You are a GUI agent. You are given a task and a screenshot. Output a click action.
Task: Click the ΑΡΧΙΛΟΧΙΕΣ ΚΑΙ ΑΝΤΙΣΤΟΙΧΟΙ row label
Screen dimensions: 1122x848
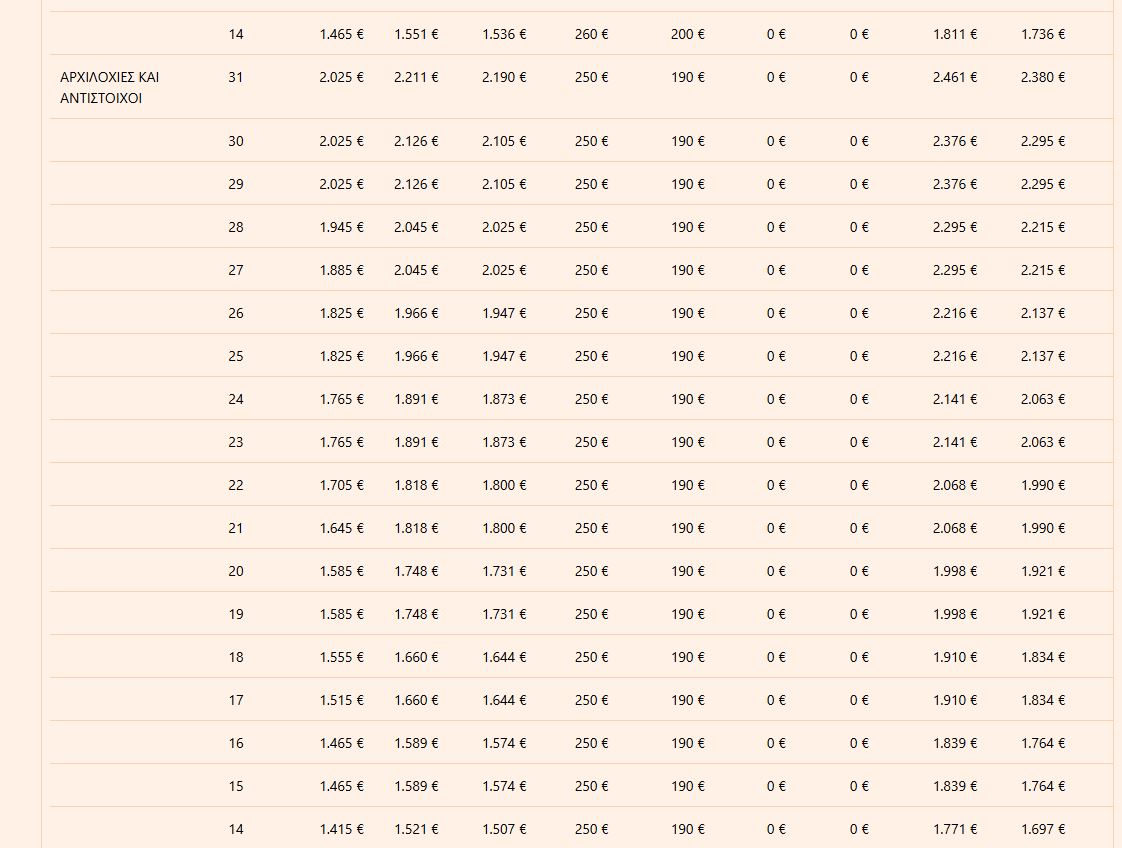[x=110, y=88]
